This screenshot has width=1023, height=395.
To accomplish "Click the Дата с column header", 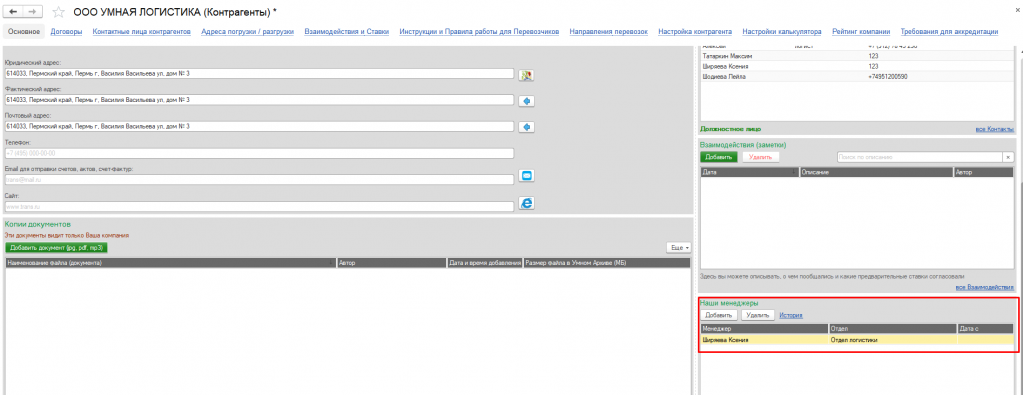I will (986, 329).
